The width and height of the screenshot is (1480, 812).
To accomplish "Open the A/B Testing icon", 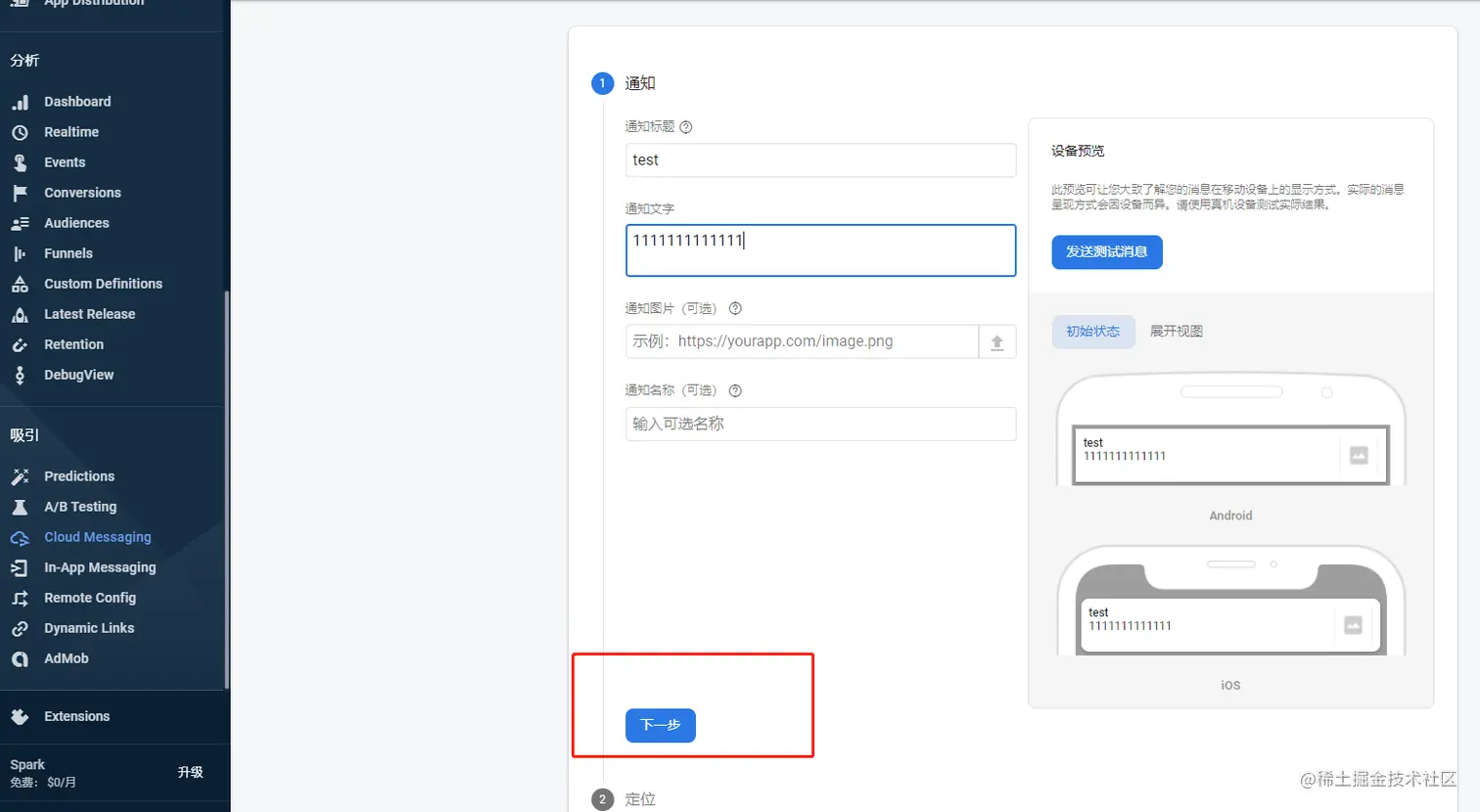I will 22,506.
